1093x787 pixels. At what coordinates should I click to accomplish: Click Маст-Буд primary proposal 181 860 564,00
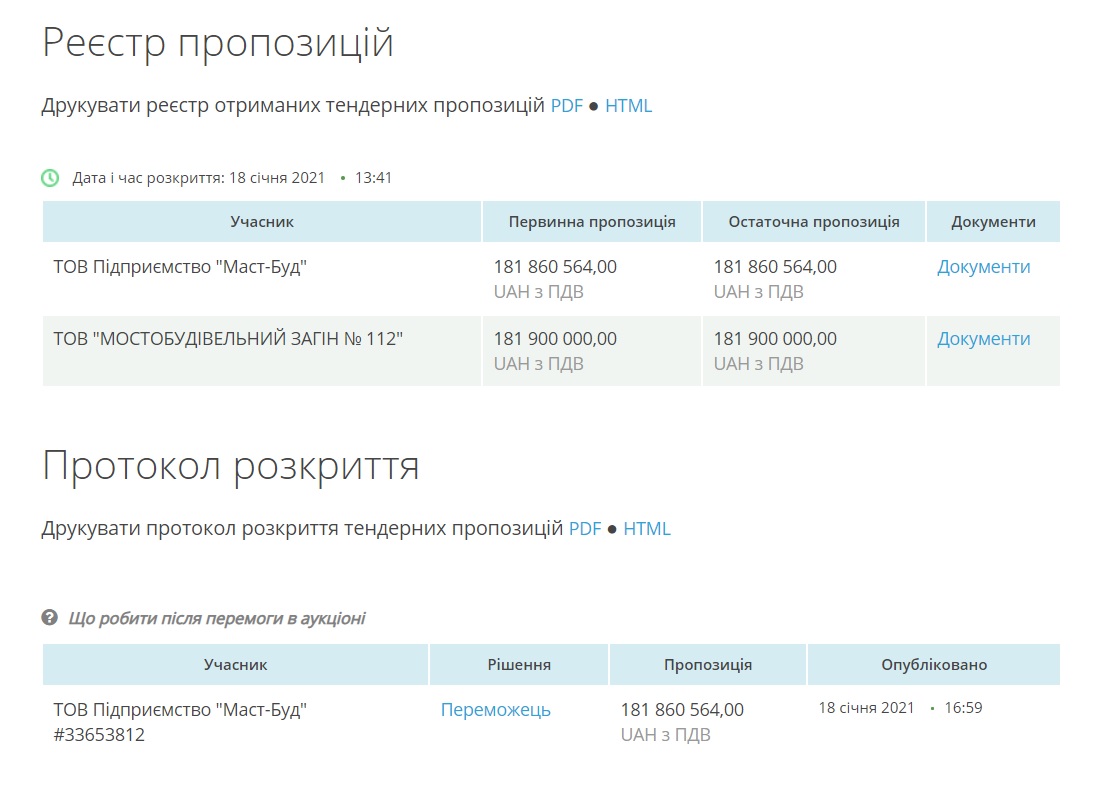556,267
